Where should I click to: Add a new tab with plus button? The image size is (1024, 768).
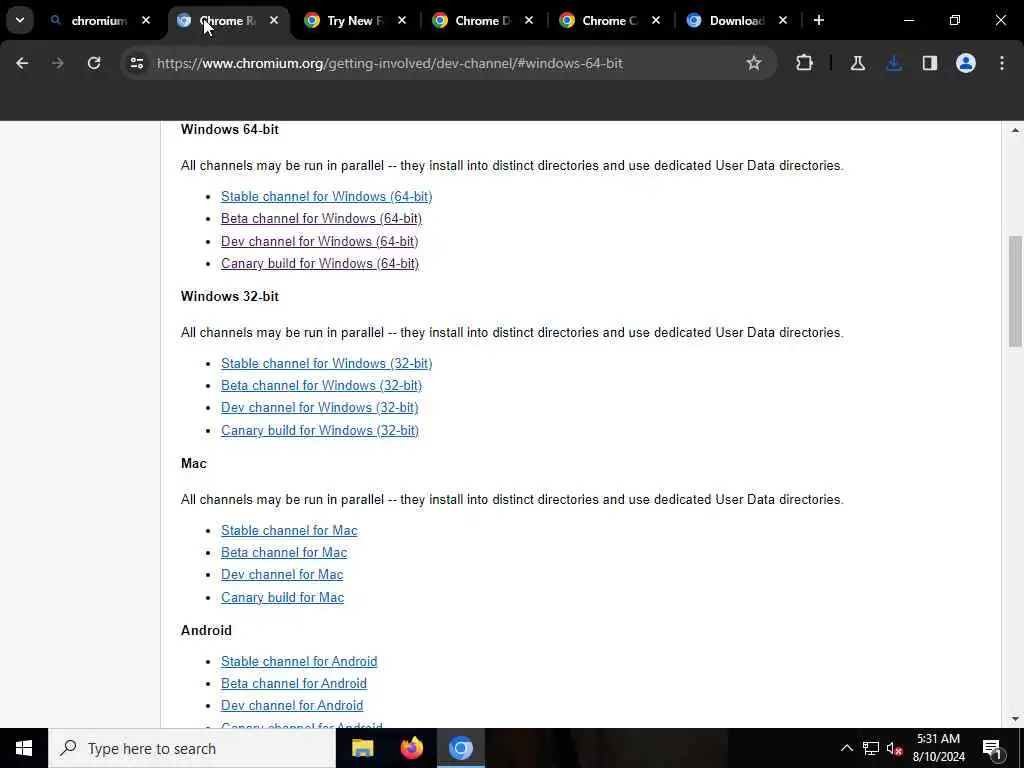[x=819, y=20]
